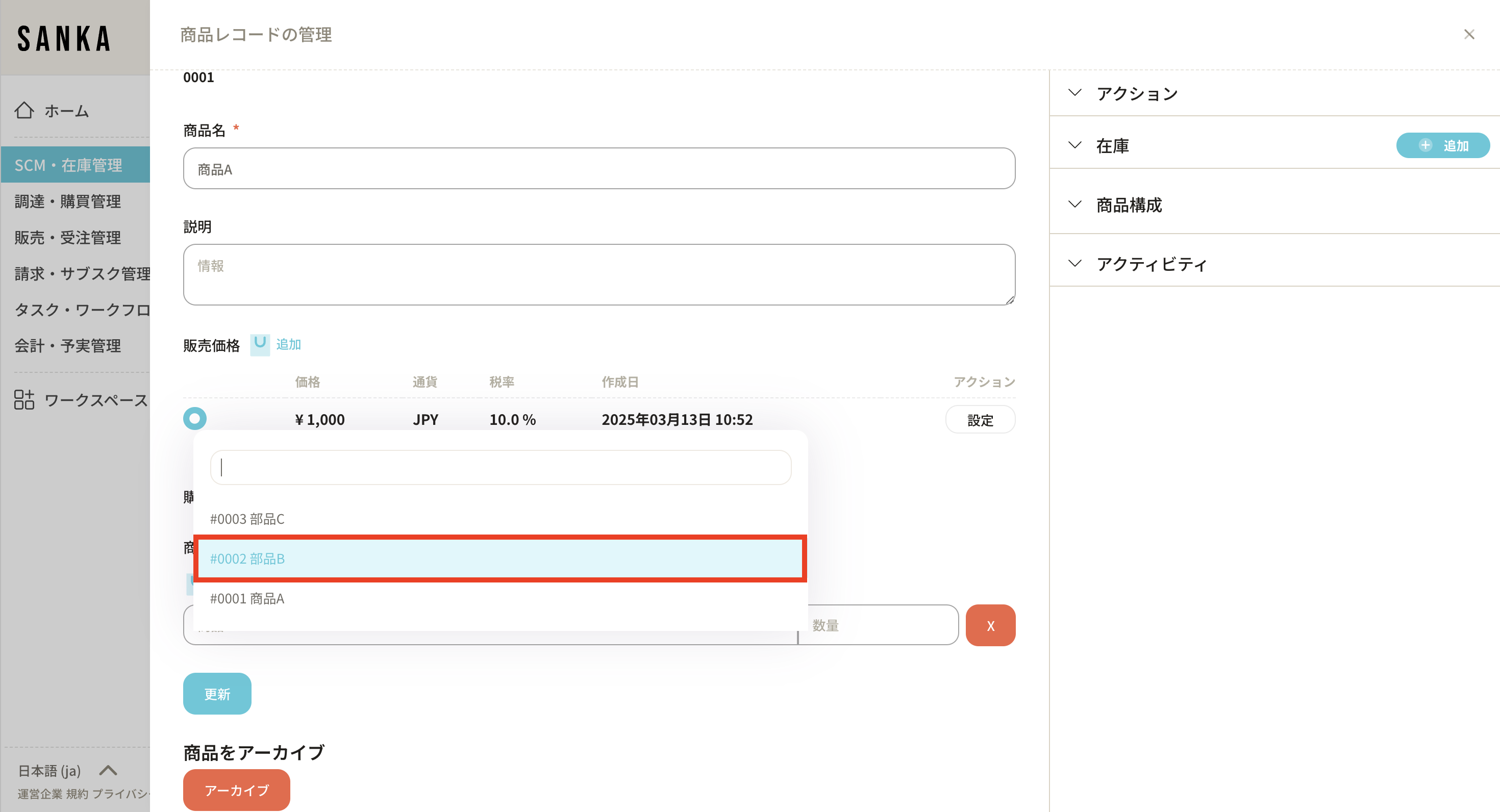Screen dimensions: 1500x812
Task: Open 販売・受注管理 sidebar menu
Action: (67, 238)
